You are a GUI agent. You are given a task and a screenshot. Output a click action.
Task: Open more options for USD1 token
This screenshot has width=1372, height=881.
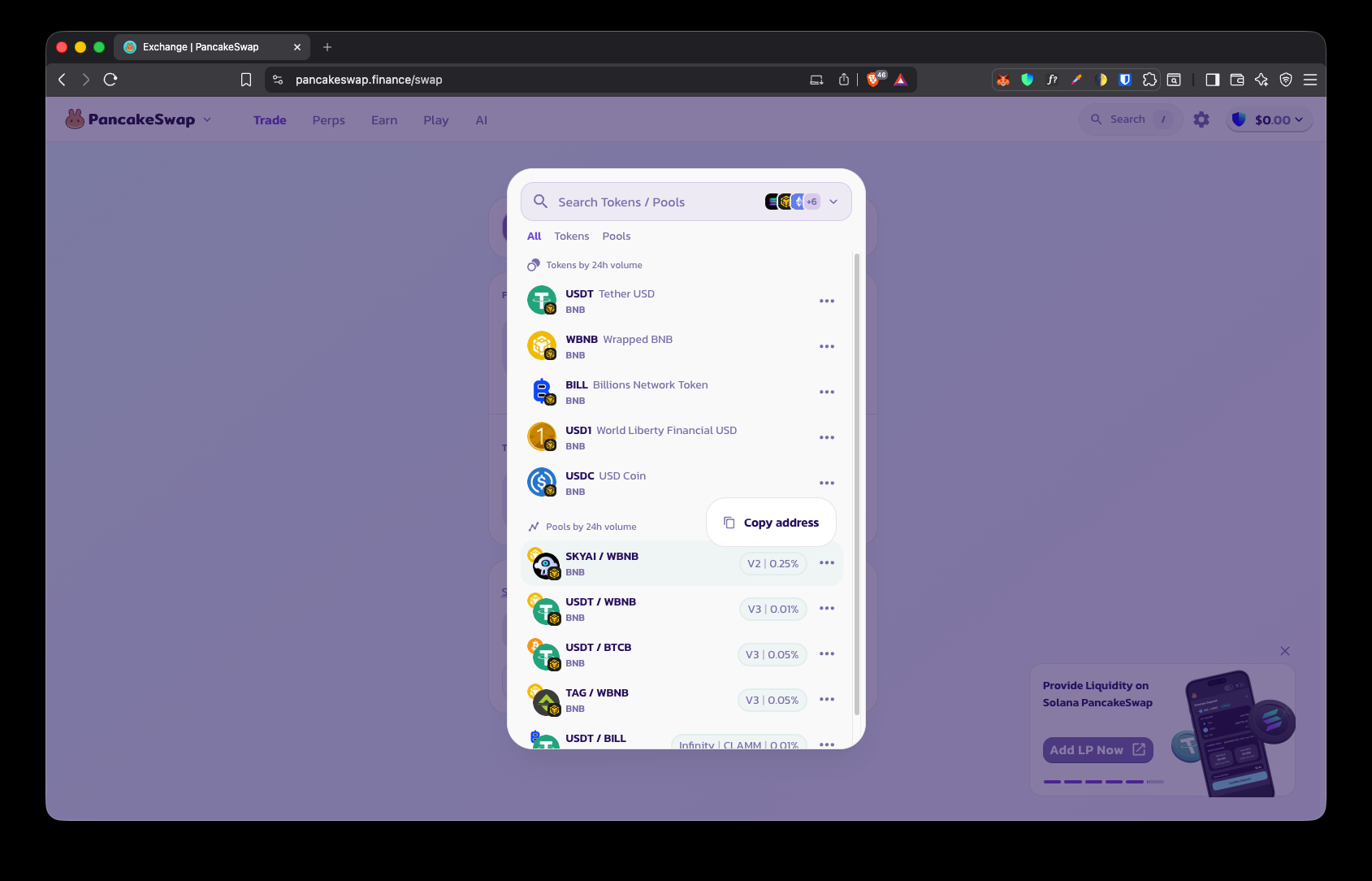(827, 437)
